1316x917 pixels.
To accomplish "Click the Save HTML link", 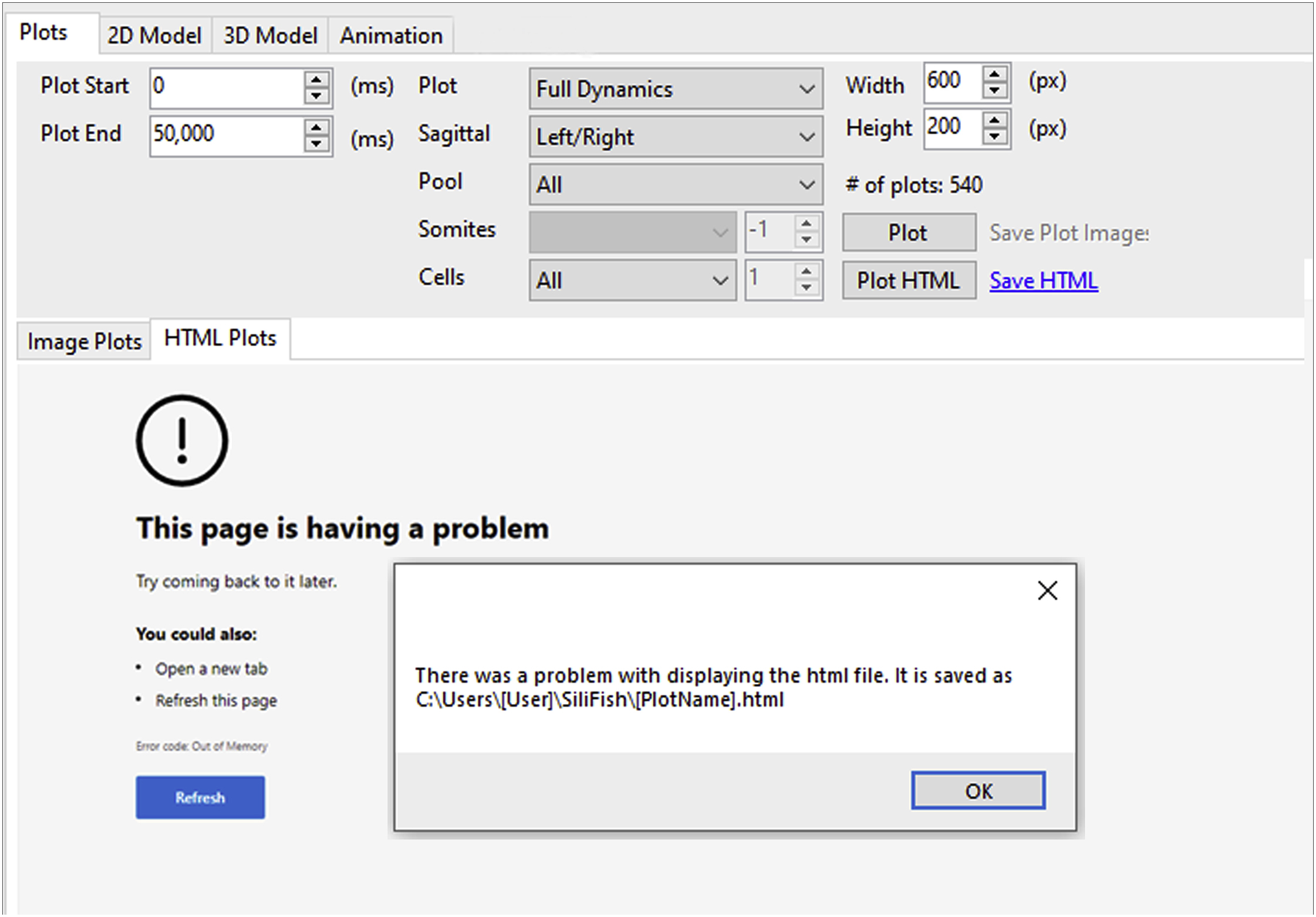I will [1043, 280].
